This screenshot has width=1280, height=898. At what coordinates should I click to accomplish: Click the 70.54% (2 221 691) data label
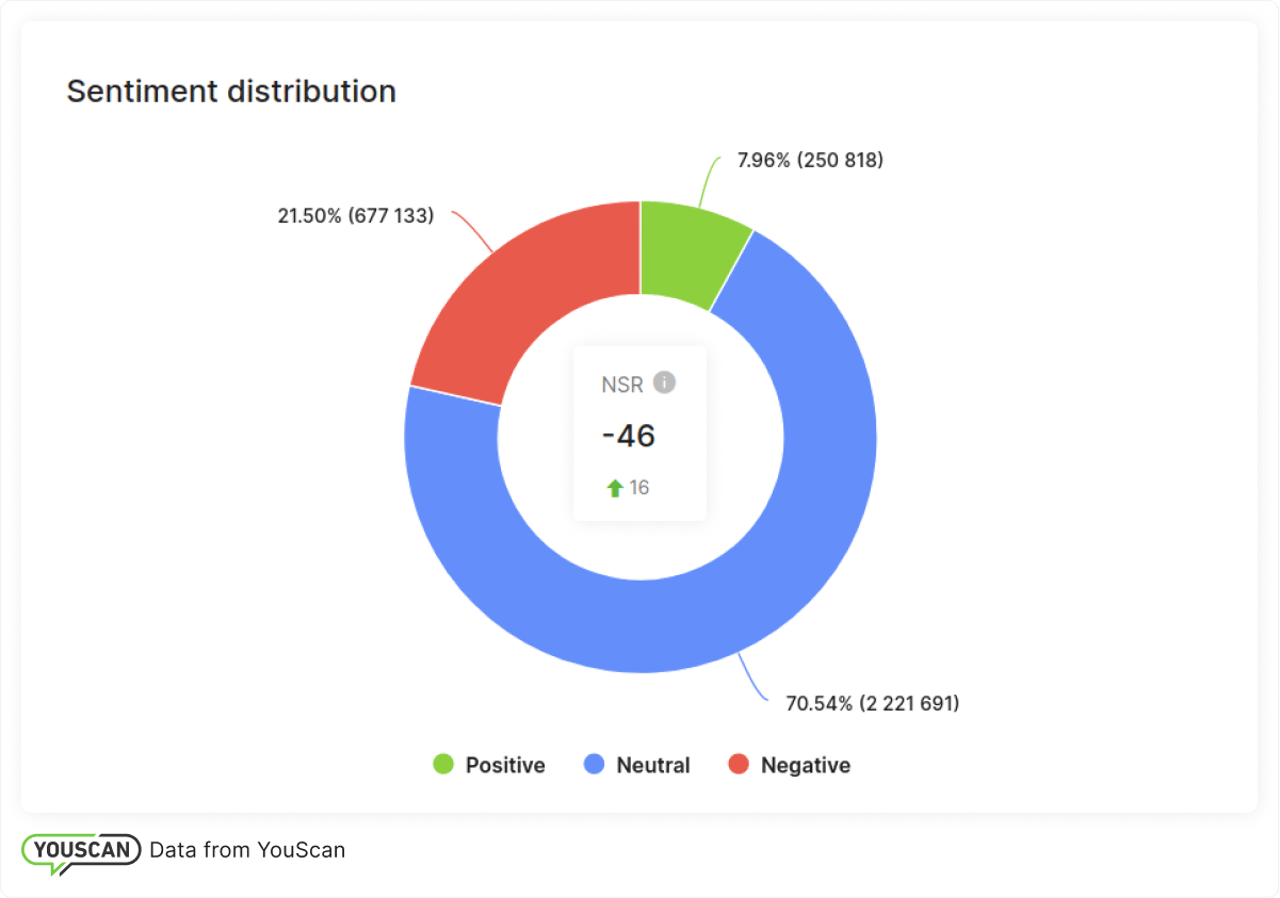pos(872,703)
